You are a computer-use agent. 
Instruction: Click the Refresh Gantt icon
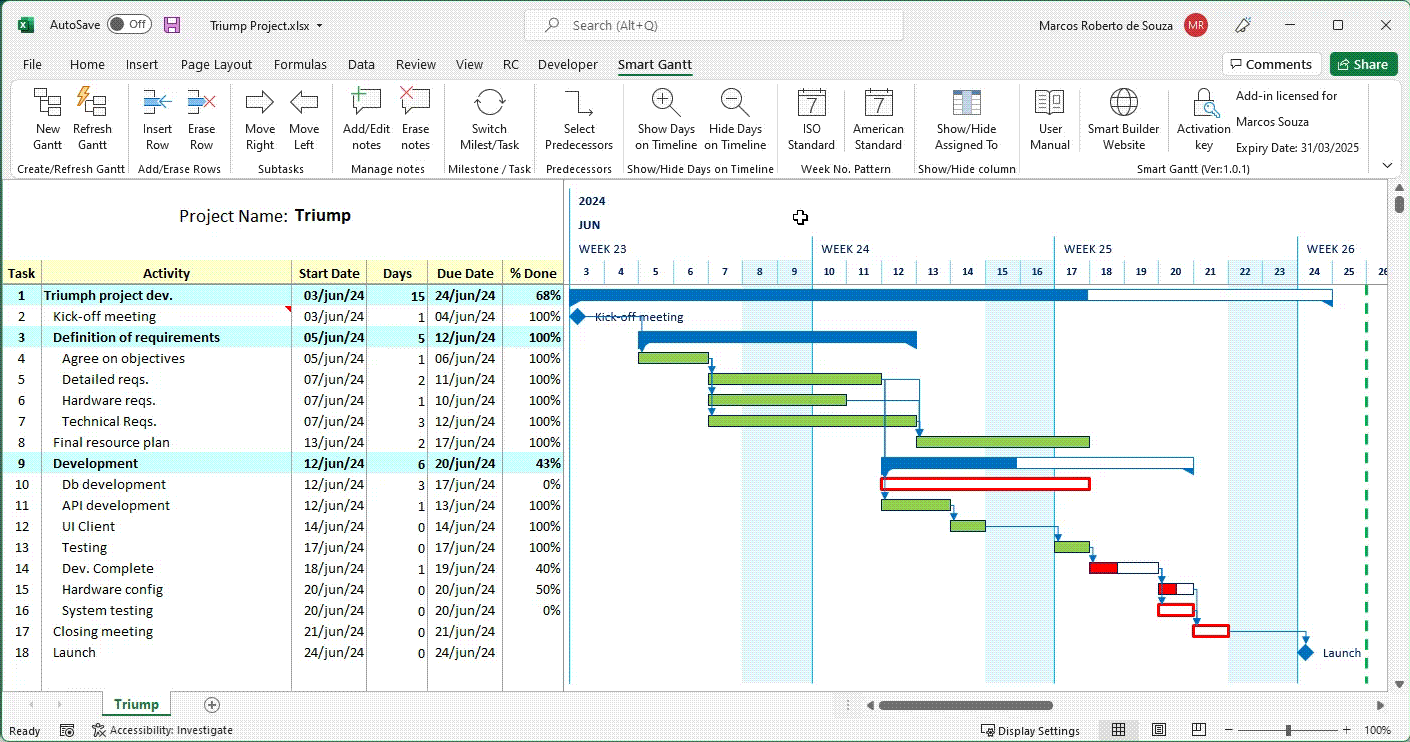[x=92, y=103]
